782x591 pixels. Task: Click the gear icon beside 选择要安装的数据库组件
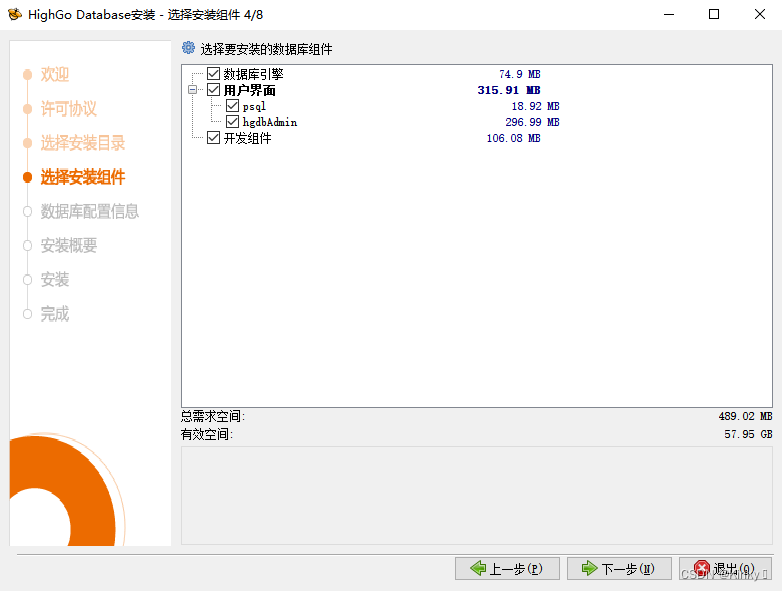click(189, 48)
